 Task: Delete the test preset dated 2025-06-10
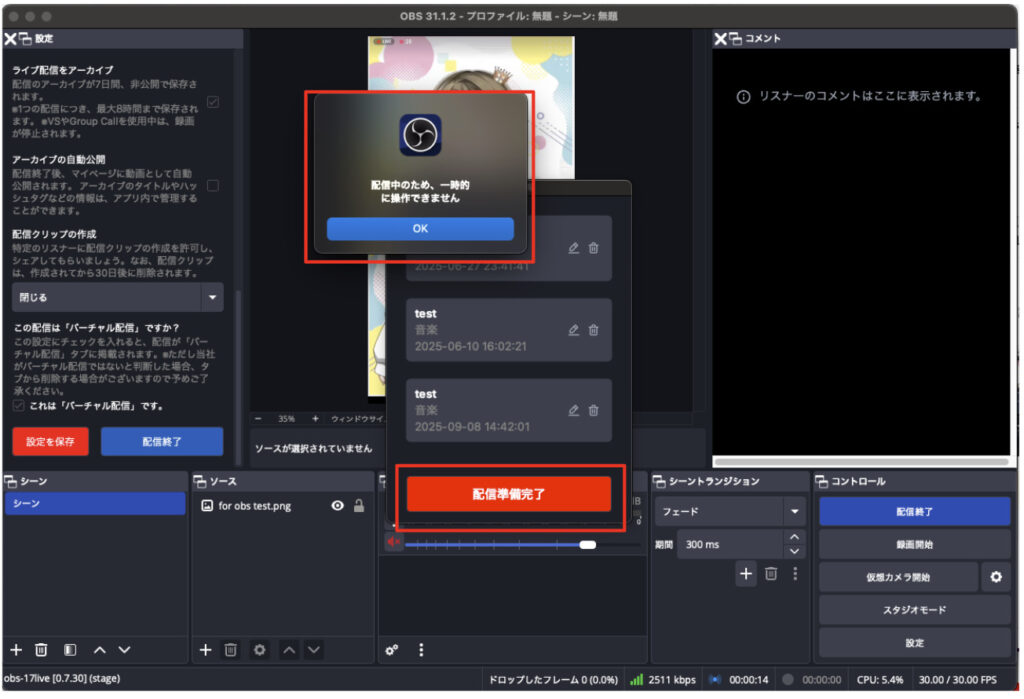593,329
